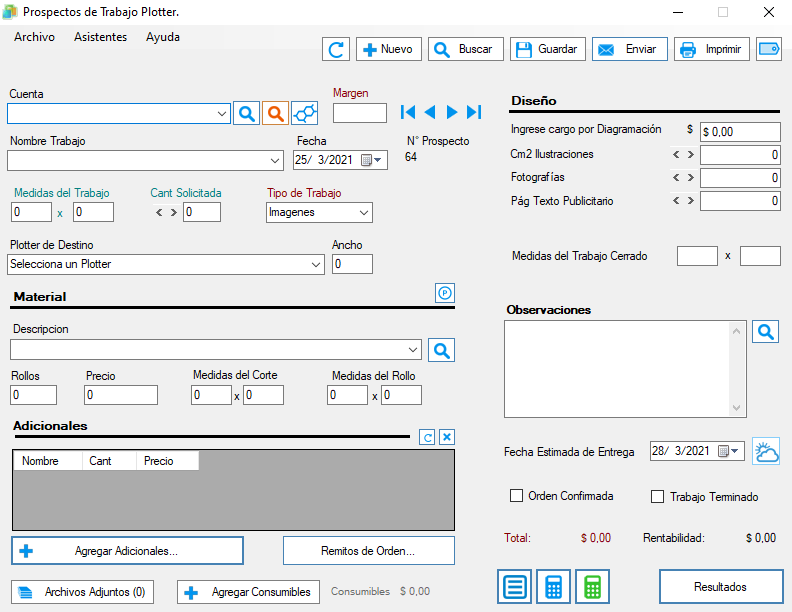The height and width of the screenshot is (612, 792).
Task: Click the Resultados button
Action: (x=721, y=587)
